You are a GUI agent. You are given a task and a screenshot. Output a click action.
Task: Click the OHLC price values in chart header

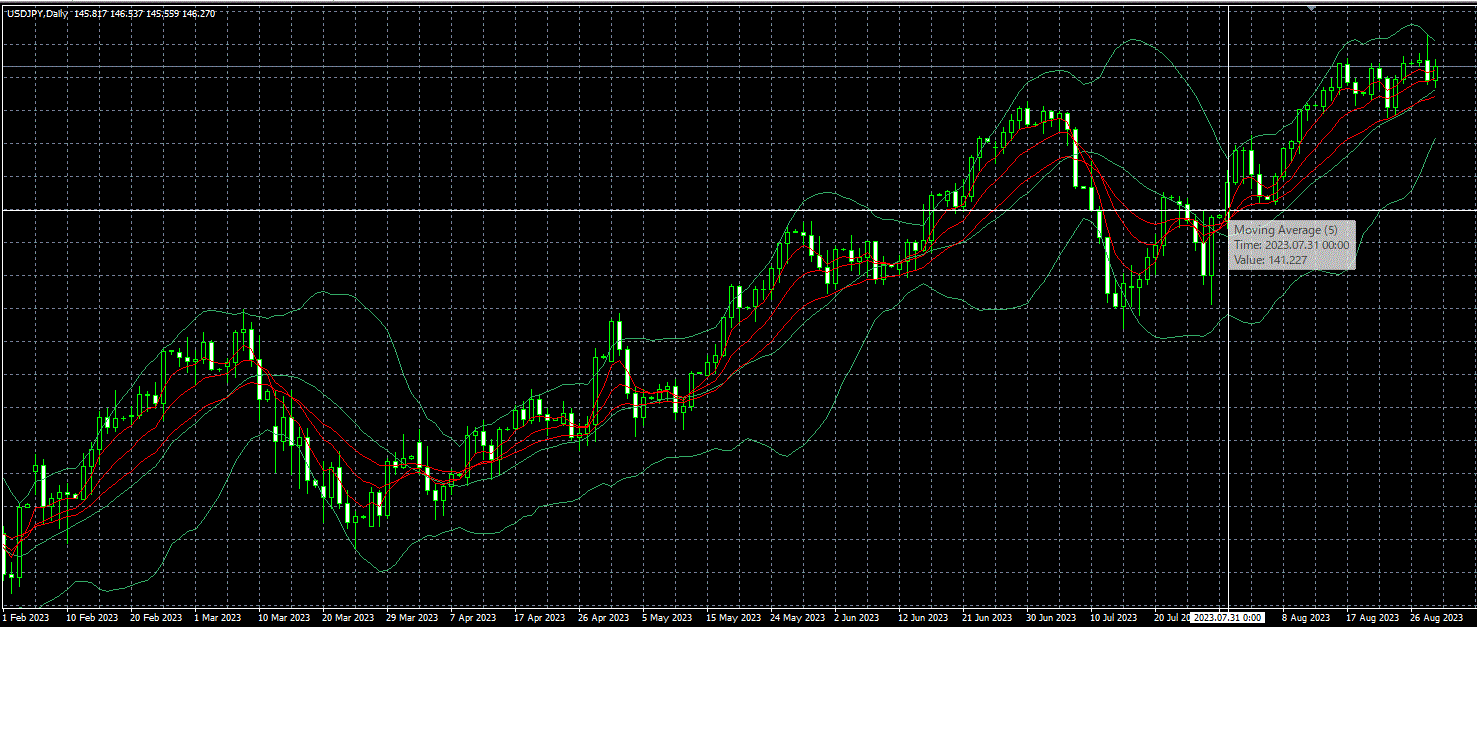pos(144,14)
